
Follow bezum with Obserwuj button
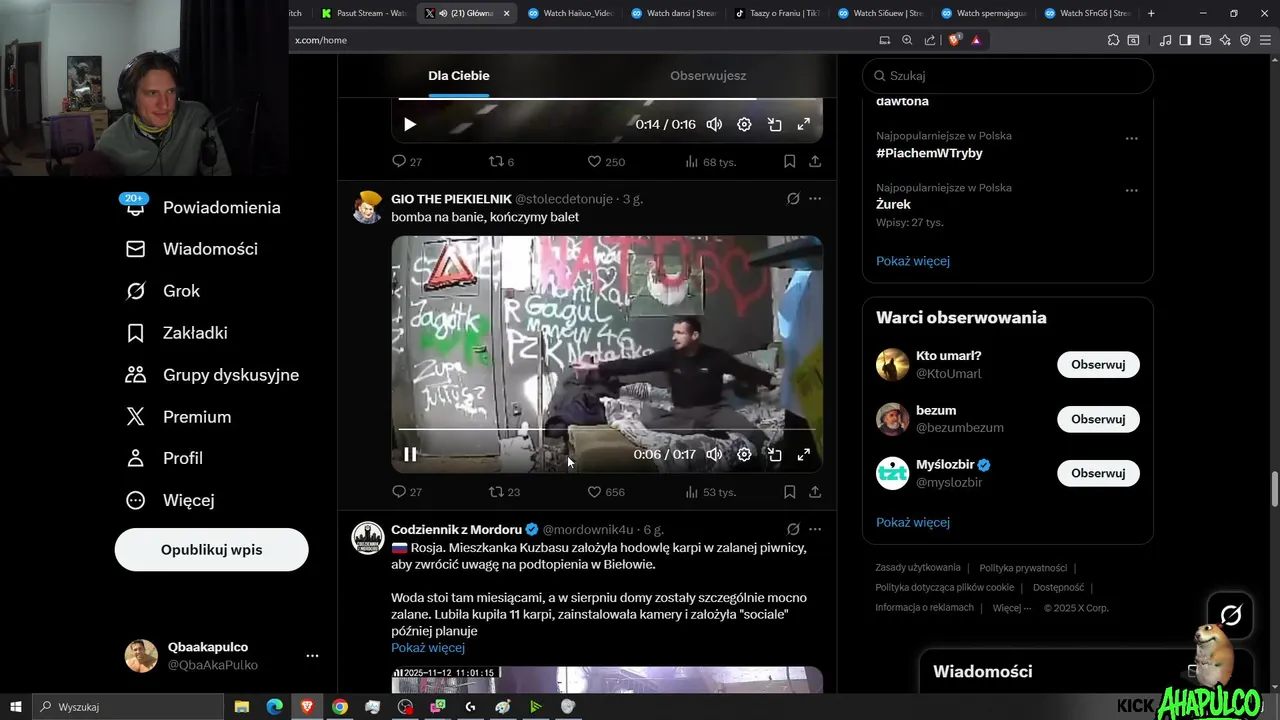point(1098,419)
